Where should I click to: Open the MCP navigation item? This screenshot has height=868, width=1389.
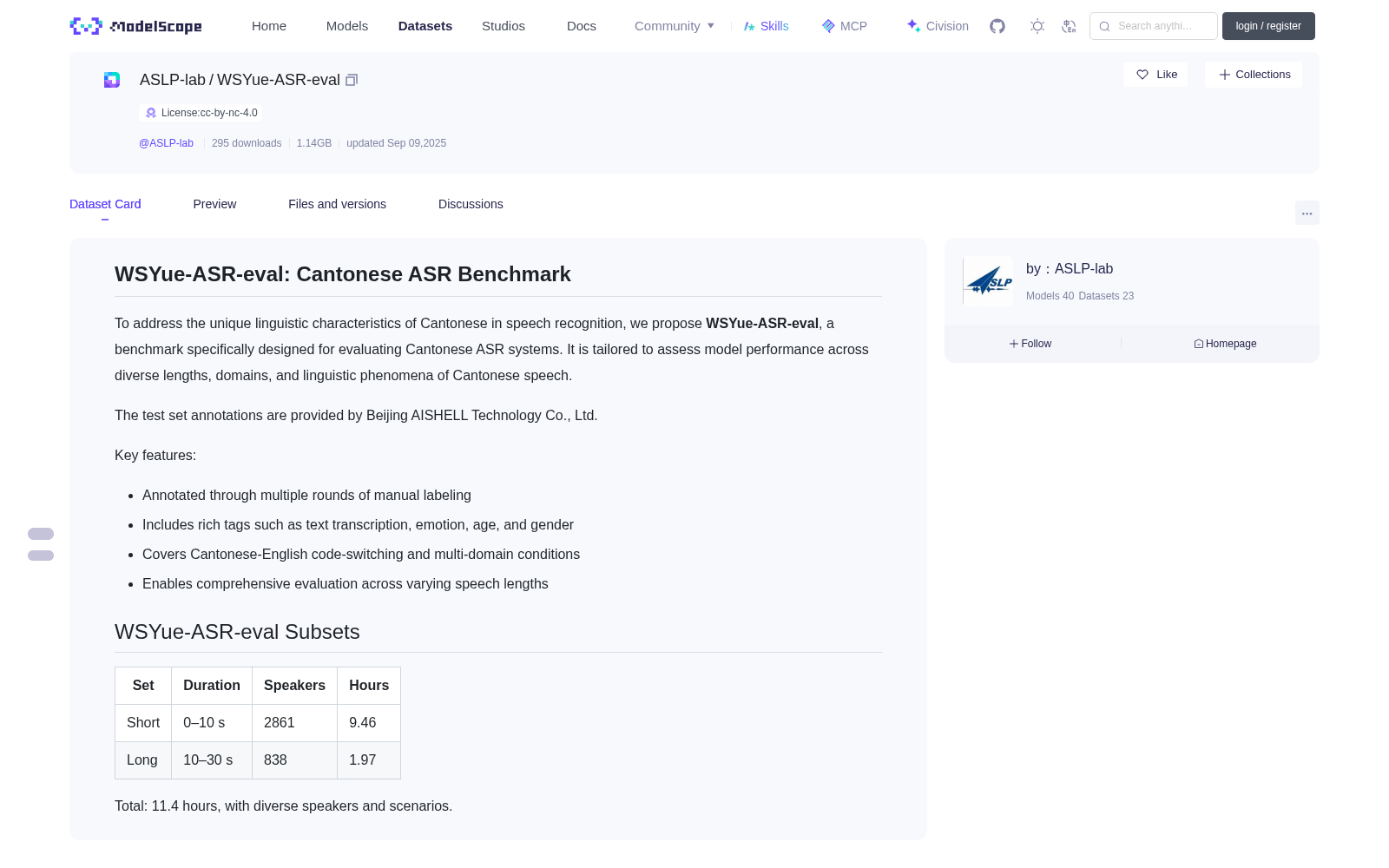[x=845, y=26]
